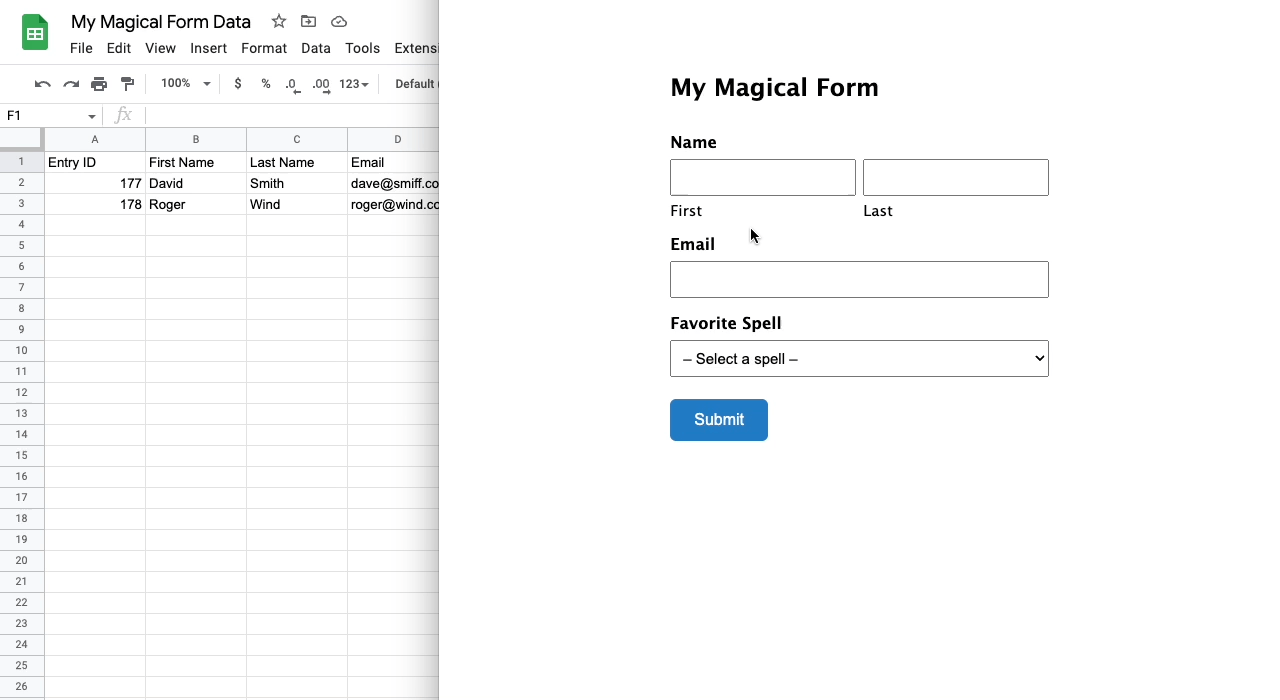Open the Favorite Spell select dropdown
This screenshot has height=700, width=1280.
tap(859, 359)
